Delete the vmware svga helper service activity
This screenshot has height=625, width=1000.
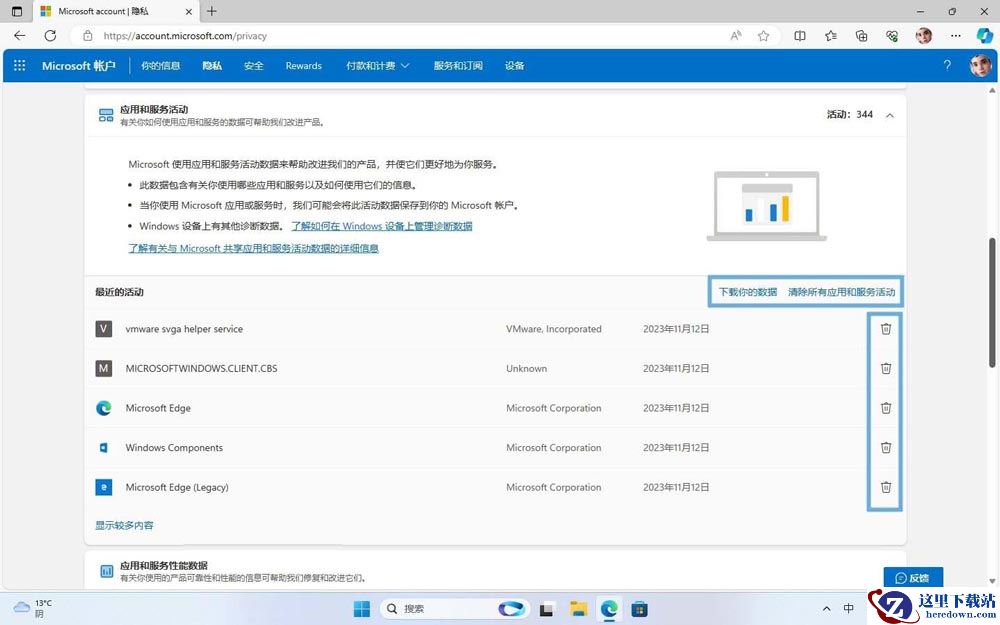tap(886, 329)
